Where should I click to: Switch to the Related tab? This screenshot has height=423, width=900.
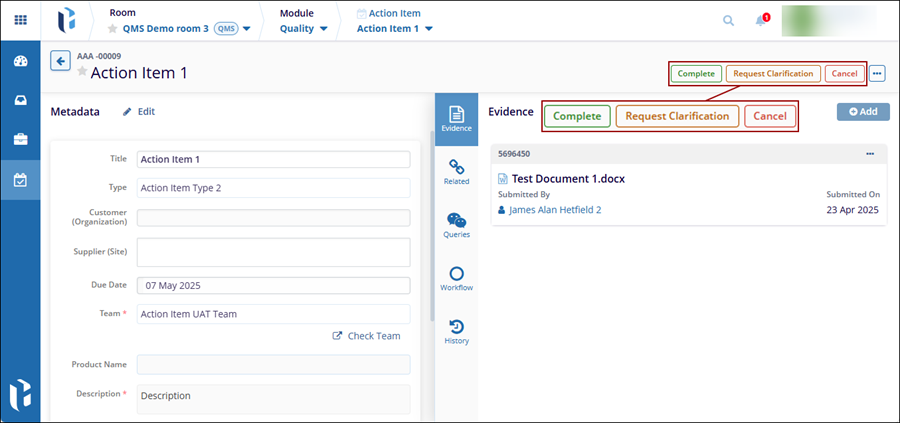point(456,171)
